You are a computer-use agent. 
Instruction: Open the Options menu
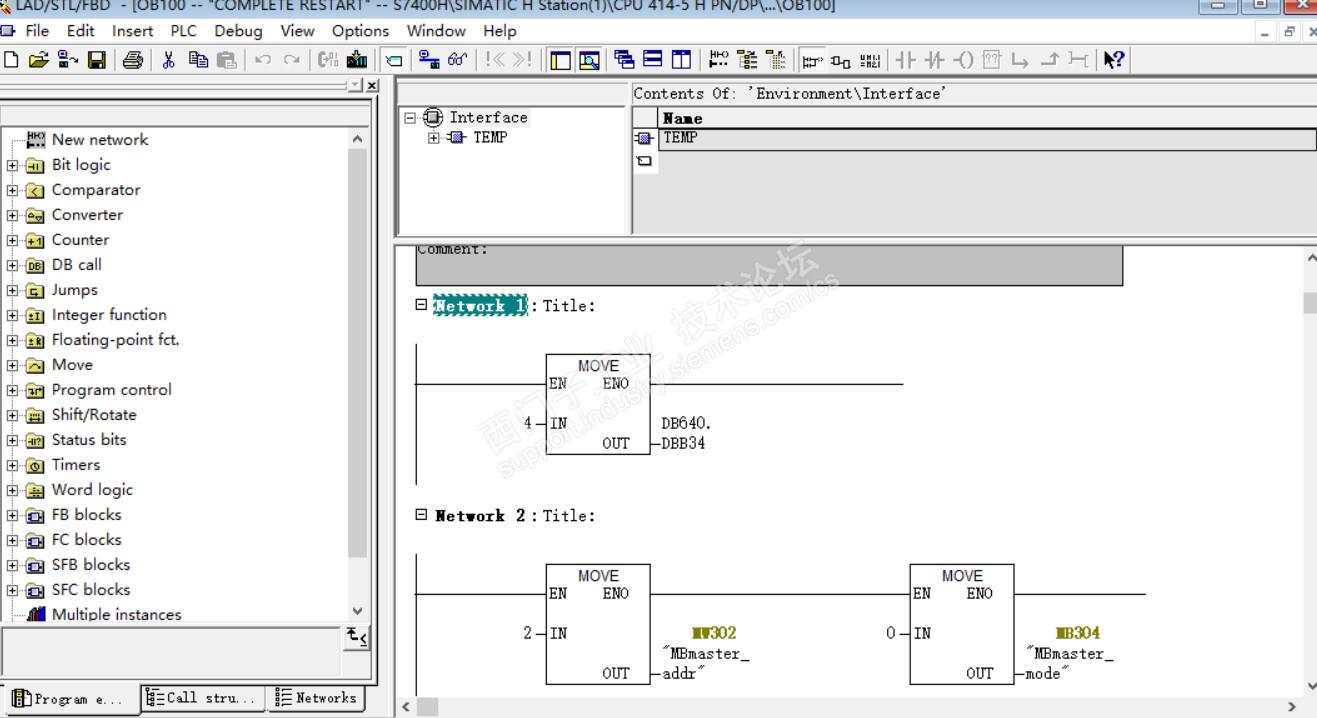(x=360, y=31)
